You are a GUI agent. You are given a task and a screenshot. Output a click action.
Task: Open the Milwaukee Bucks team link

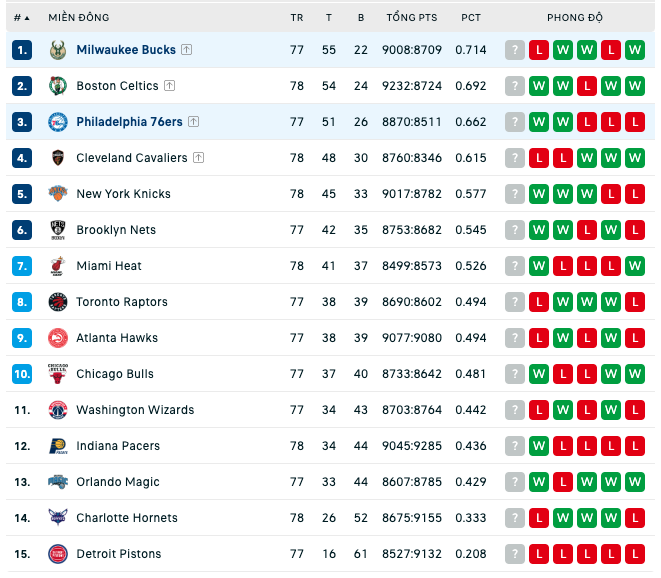(x=126, y=50)
